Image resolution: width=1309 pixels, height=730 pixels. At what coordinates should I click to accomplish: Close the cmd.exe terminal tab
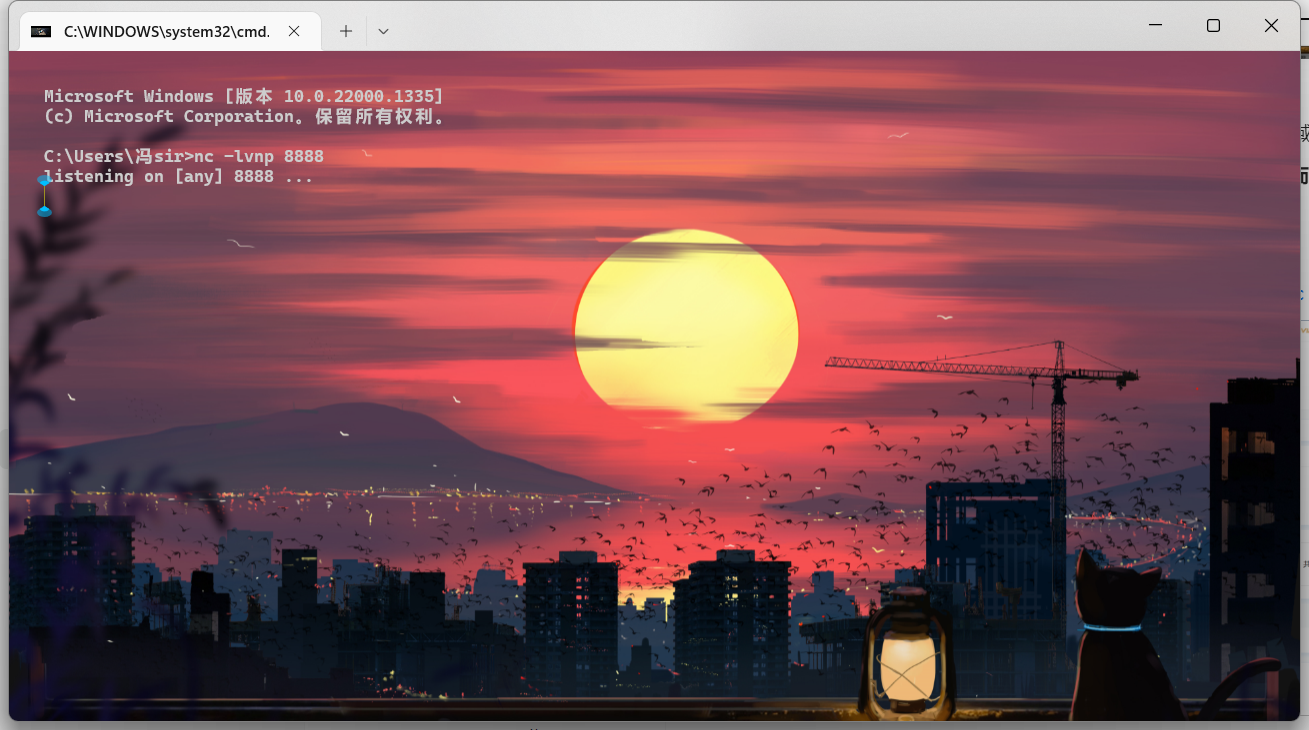tap(294, 31)
